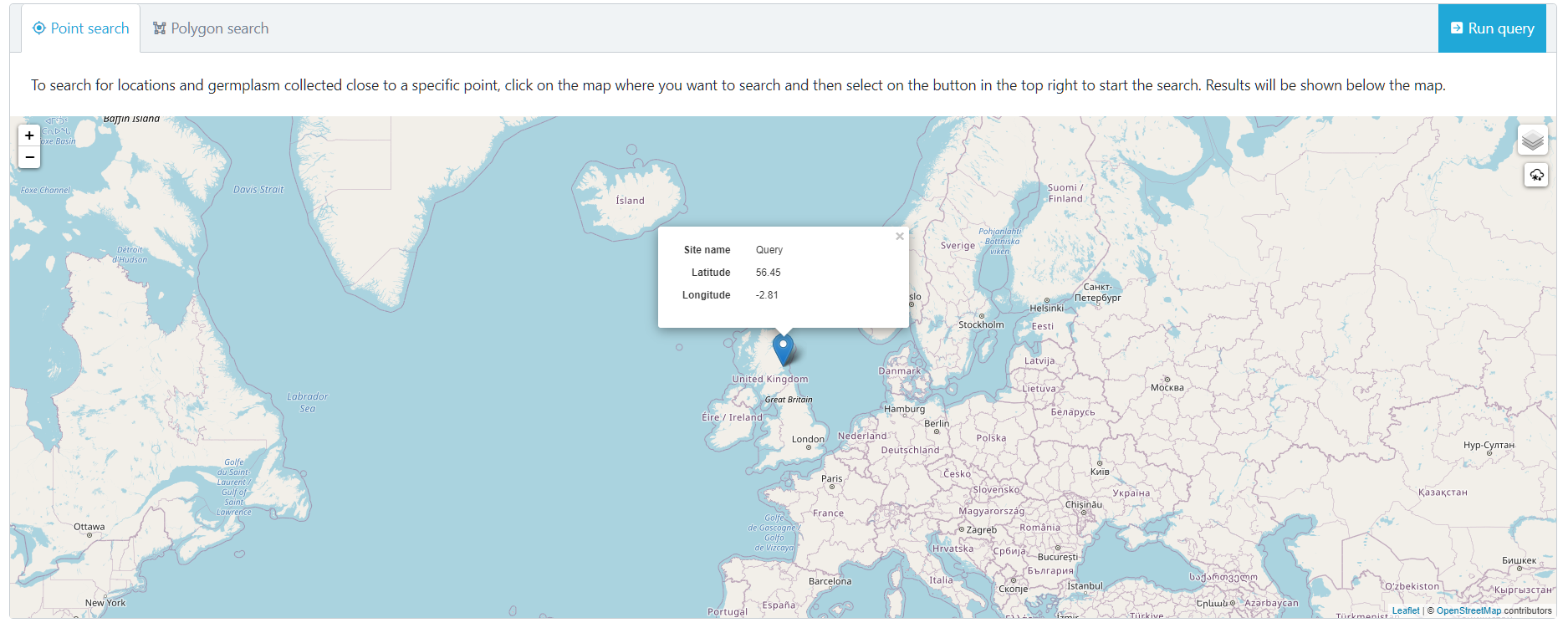Screen dimensions: 1568x633
Task: Click the Labrador Sea label
Action: coord(307,402)
